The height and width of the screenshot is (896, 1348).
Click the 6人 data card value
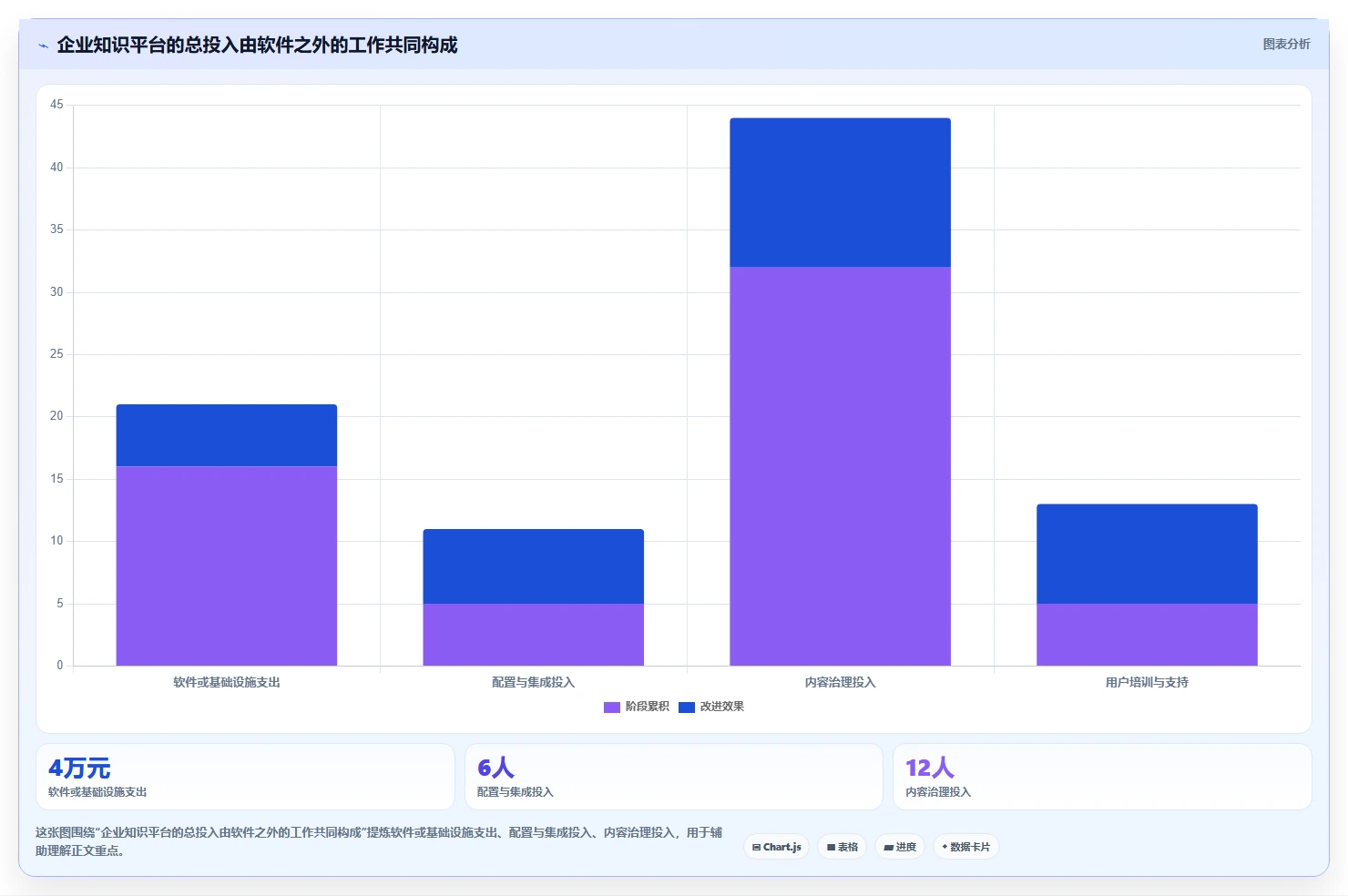pos(495,768)
